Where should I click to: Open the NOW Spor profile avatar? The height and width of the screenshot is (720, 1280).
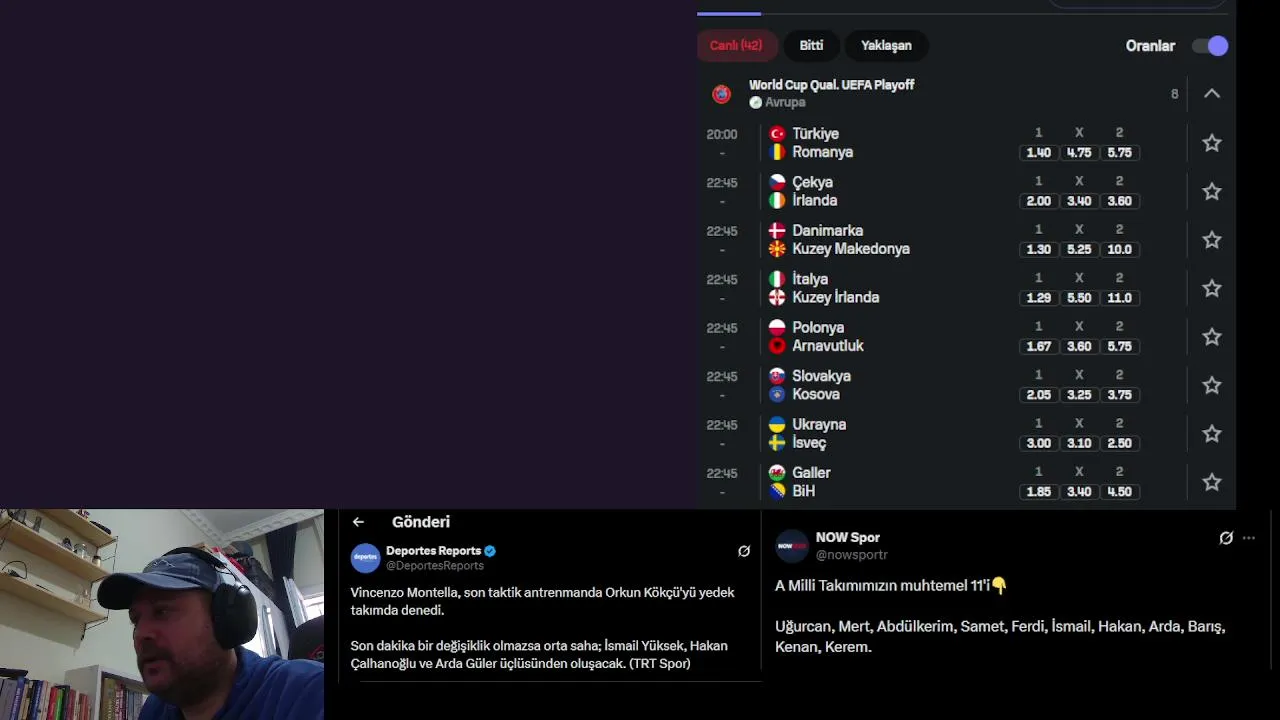click(792, 546)
